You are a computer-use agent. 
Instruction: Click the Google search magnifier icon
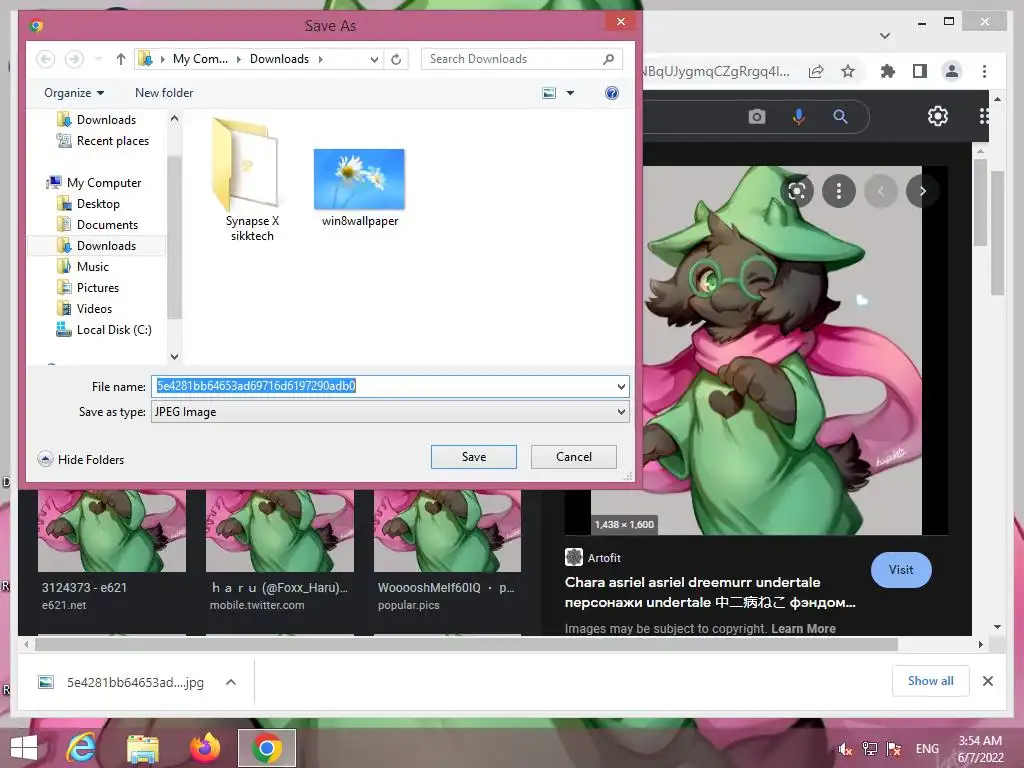pos(840,117)
